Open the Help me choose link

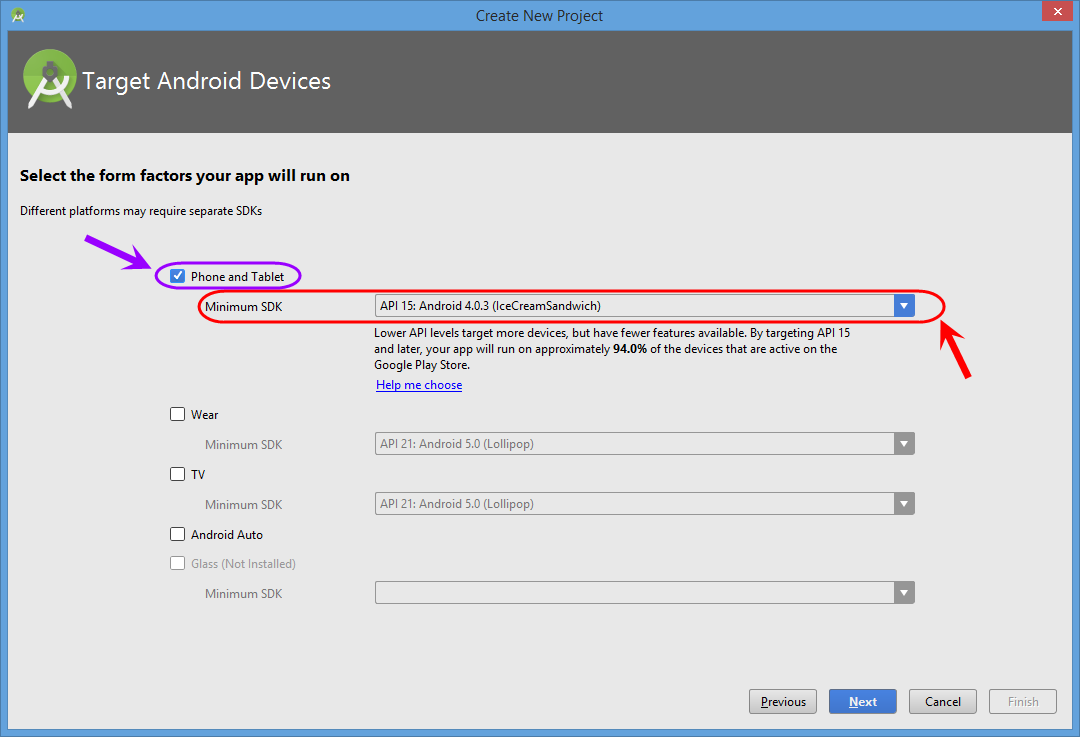(x=419, y=385)
